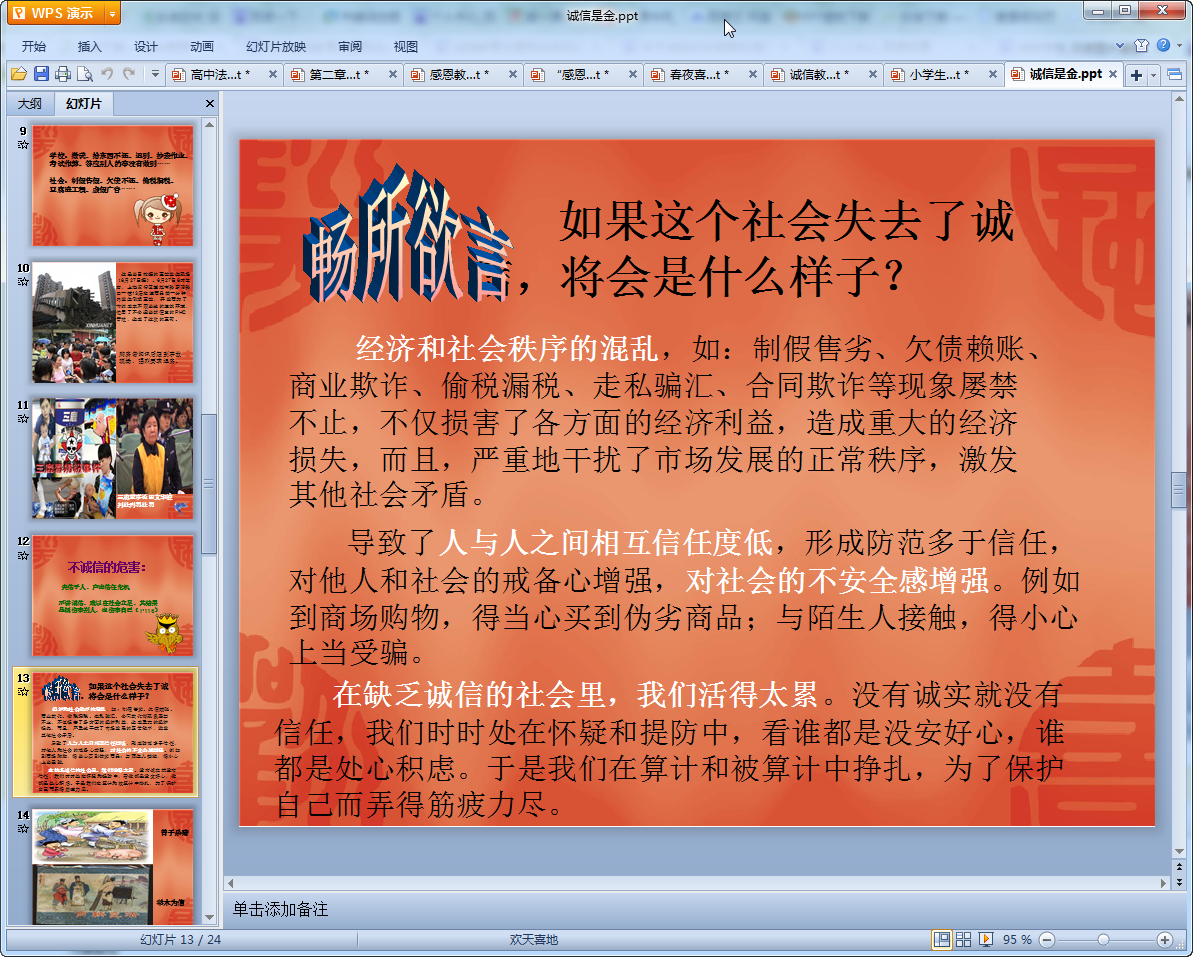The height and width of the screenshot is (957, 1193).
Task: Select slide 9 thumbnail
Action: [x=113, y=186]
